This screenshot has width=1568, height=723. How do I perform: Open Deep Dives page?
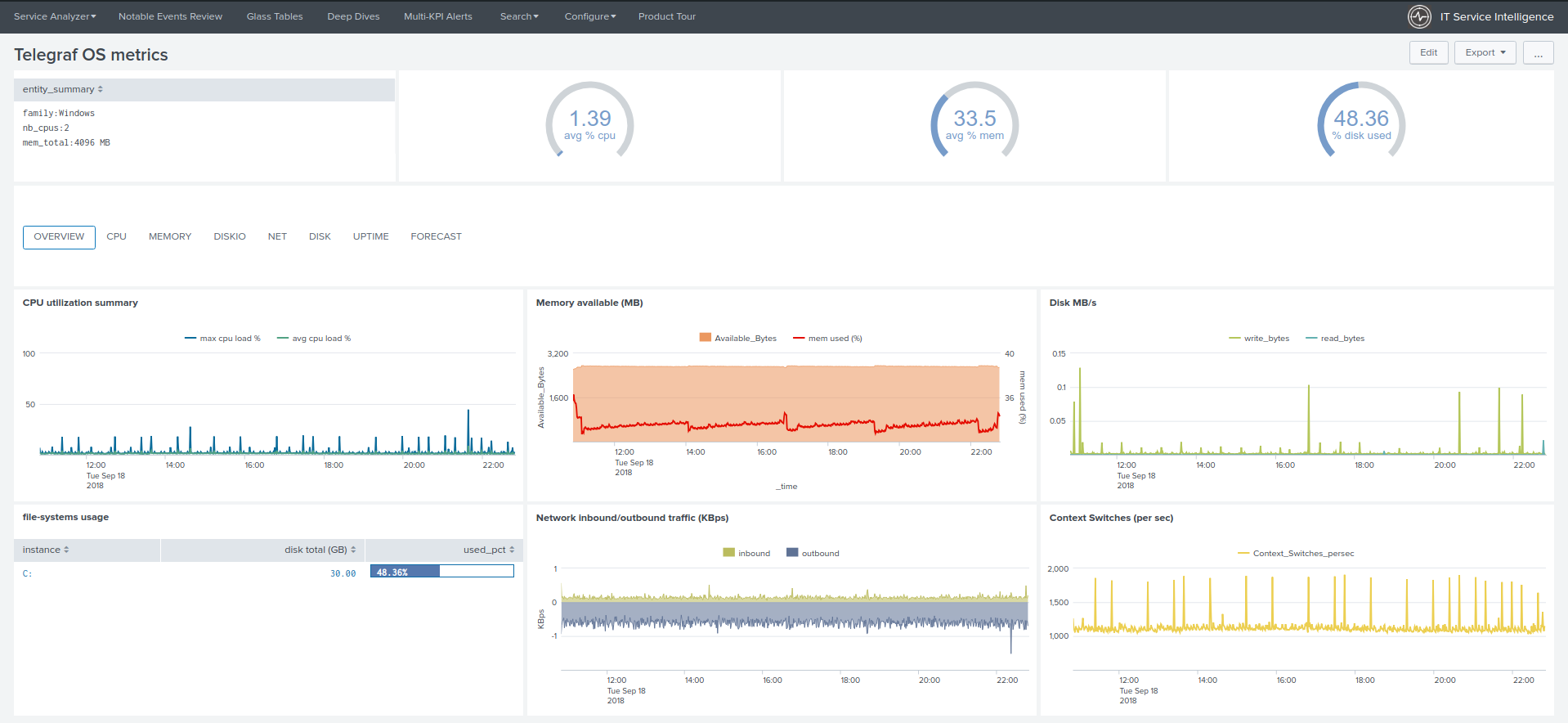pyautogui.click(x=353, y=16)
